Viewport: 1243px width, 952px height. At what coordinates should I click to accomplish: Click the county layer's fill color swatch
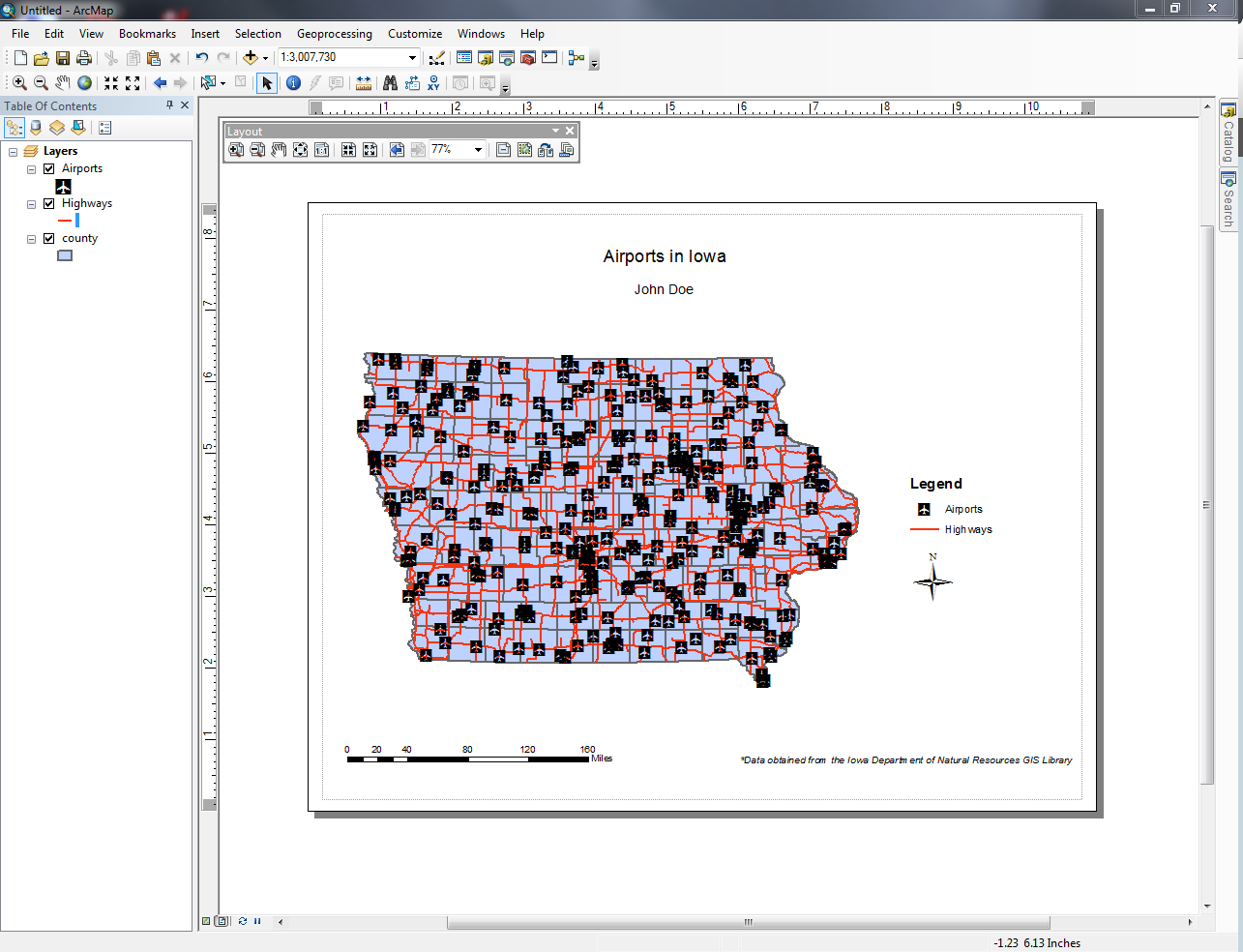(64, 255)
